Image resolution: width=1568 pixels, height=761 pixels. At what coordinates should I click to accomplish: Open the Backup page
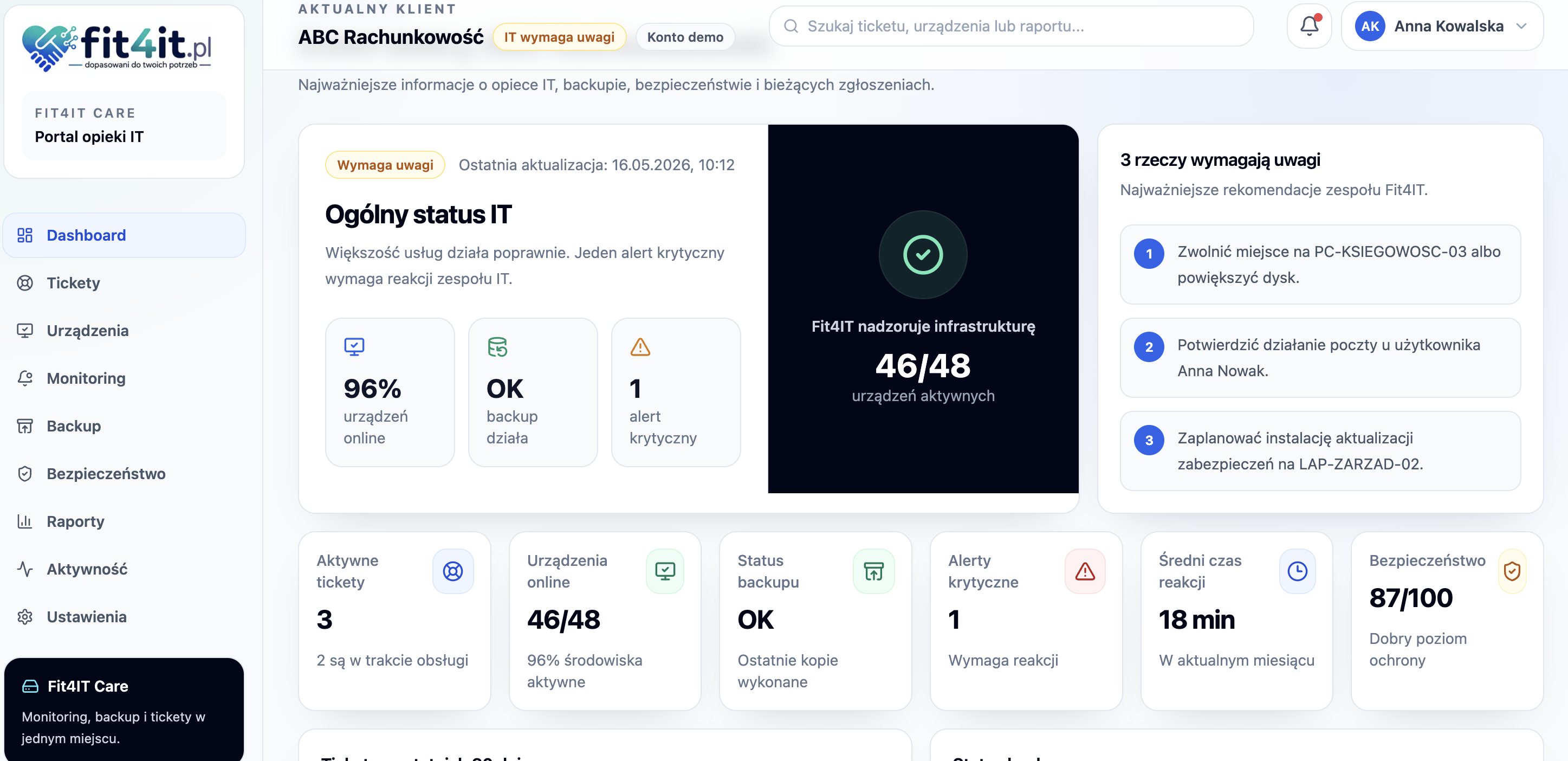pos(124,426)
